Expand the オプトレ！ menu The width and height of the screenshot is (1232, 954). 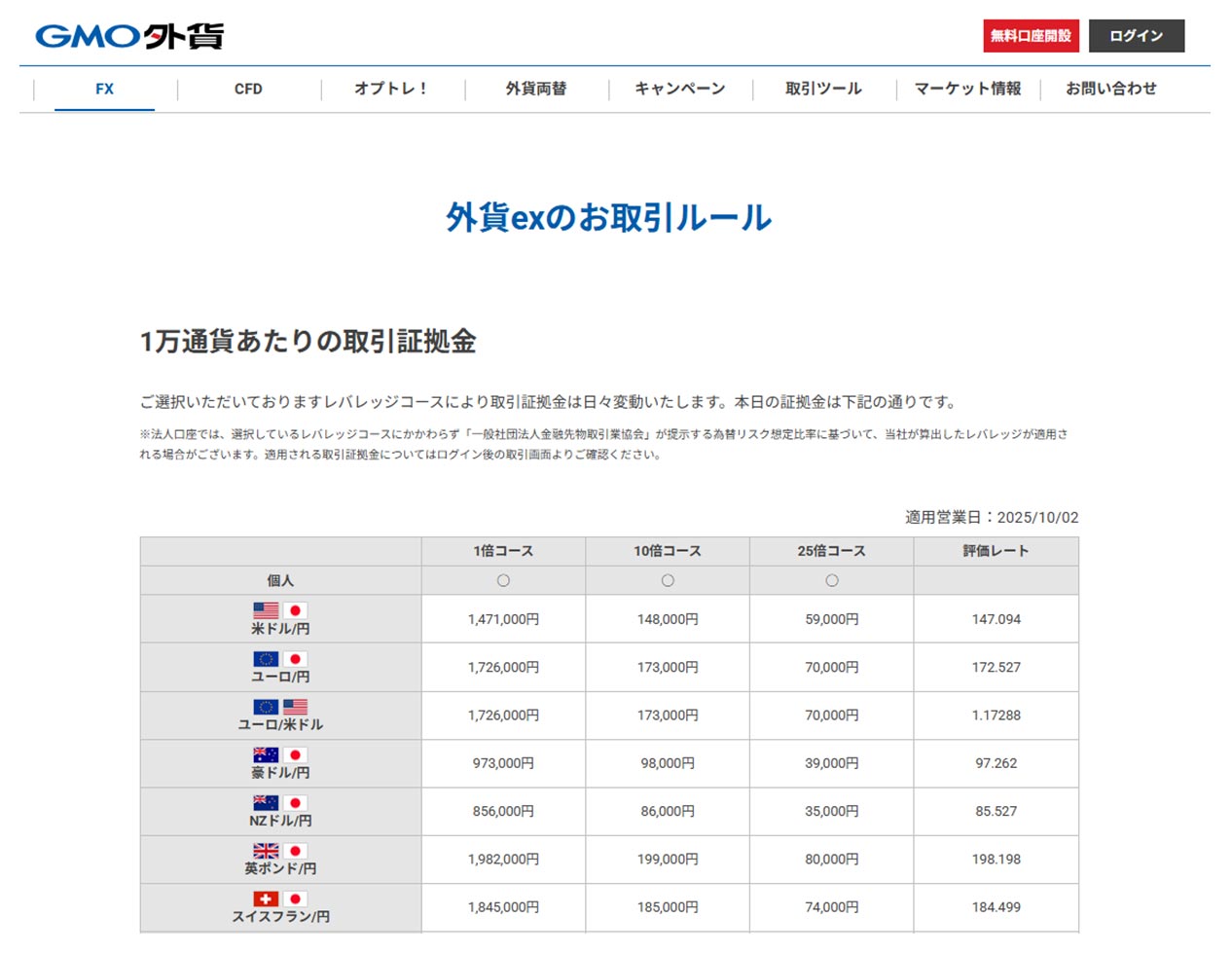(x=391, y=89)
